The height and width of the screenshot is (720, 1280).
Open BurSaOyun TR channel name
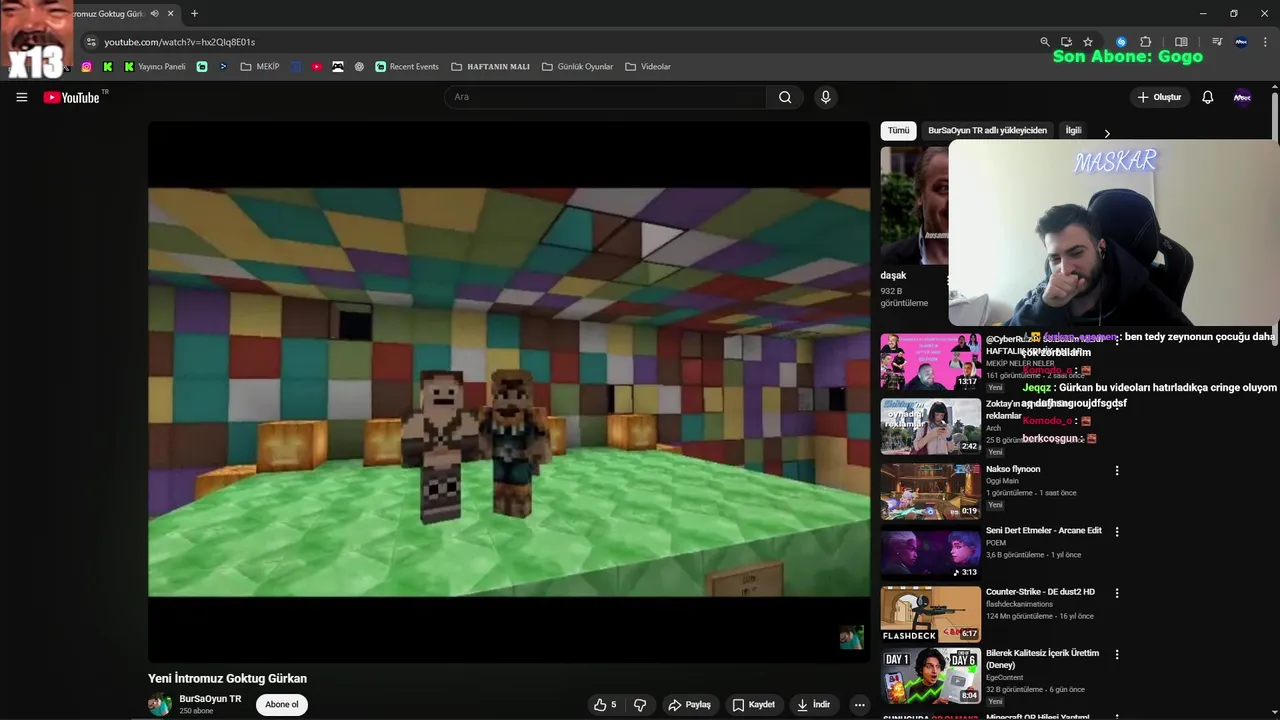pyautogui.click(x=210, y=699)
